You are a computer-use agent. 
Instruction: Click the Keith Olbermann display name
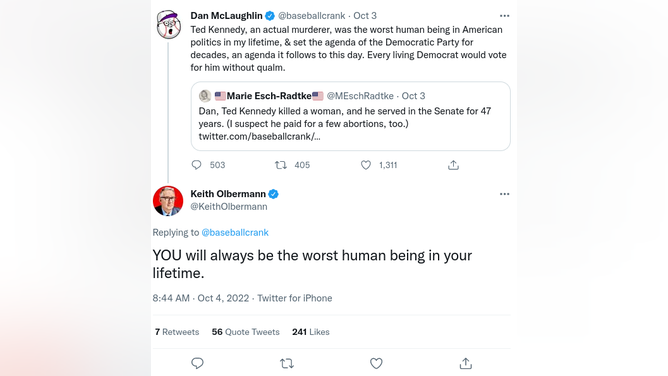pos(228,194)
